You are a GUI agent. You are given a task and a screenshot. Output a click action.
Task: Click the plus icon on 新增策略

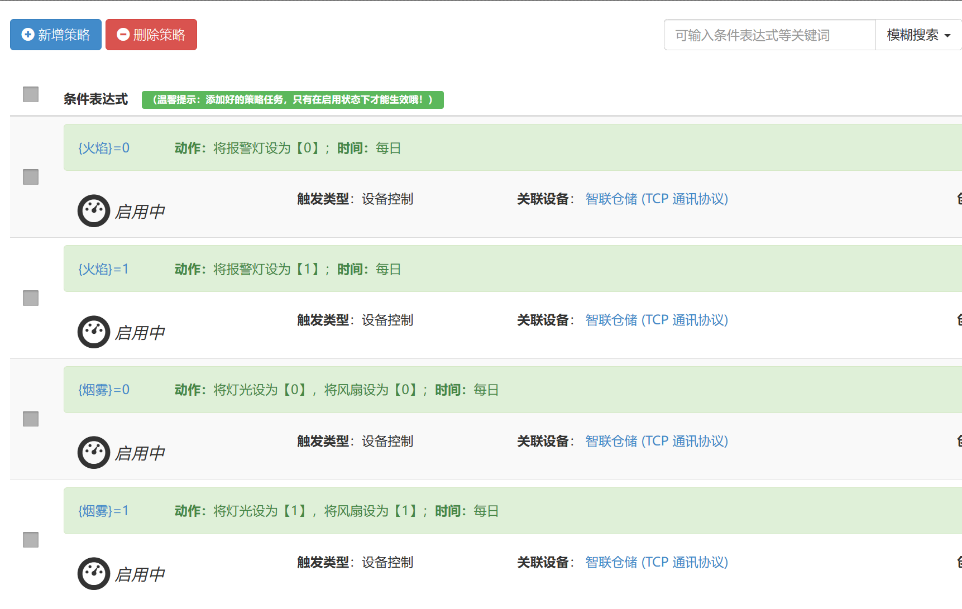28,35
